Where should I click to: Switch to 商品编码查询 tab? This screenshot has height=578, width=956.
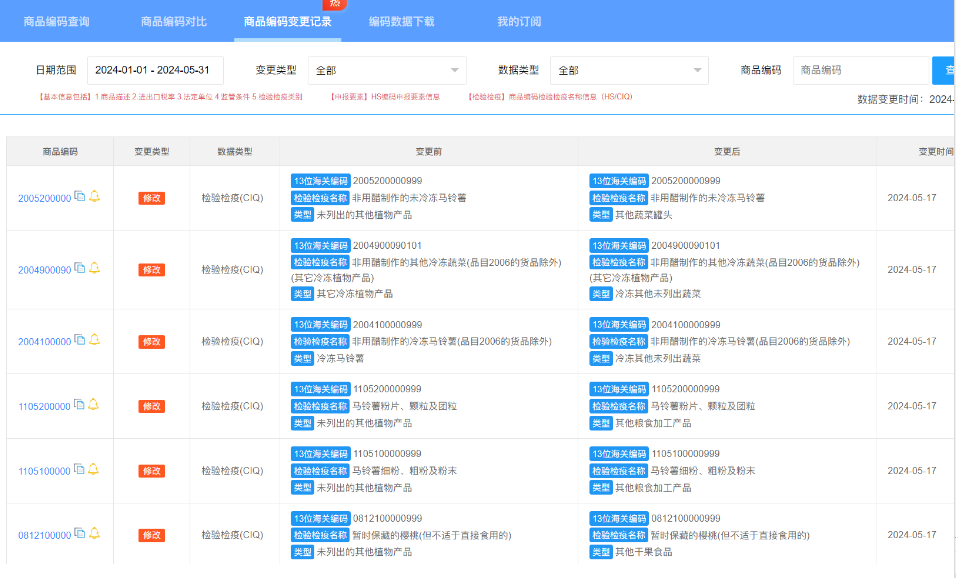click(x=57, y=21)
